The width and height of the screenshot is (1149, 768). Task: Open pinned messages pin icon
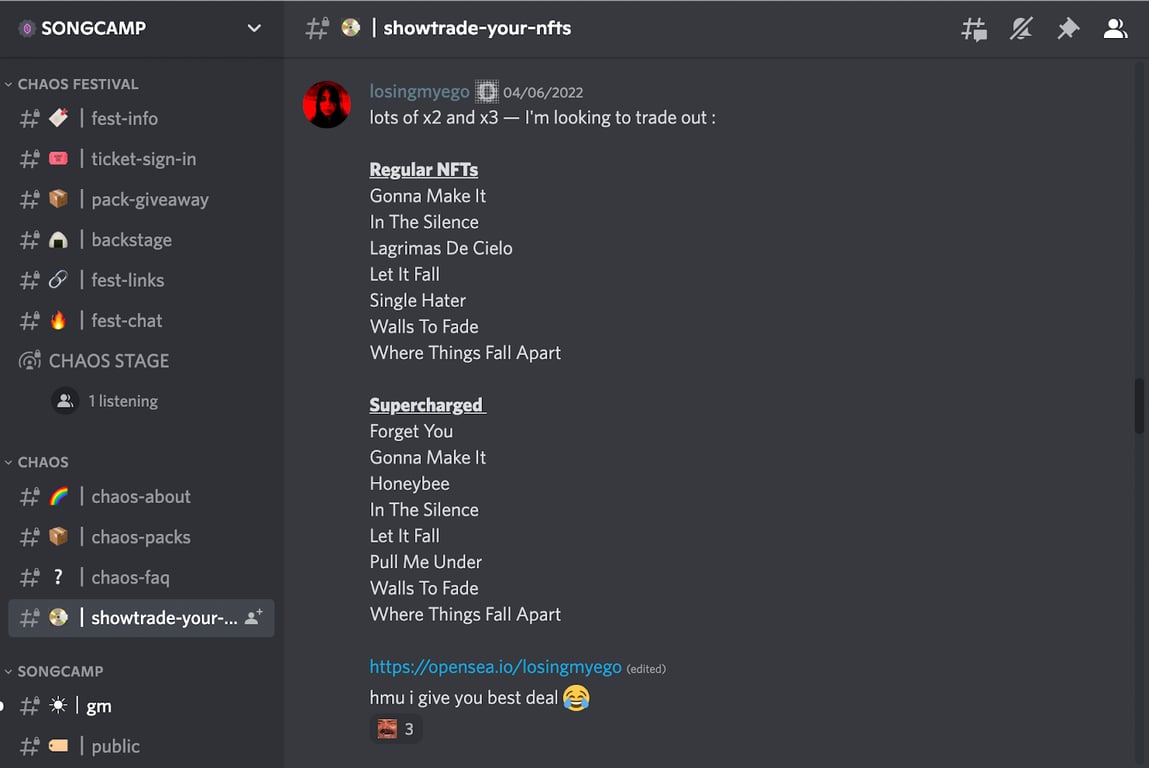(x=1068, y=29)
